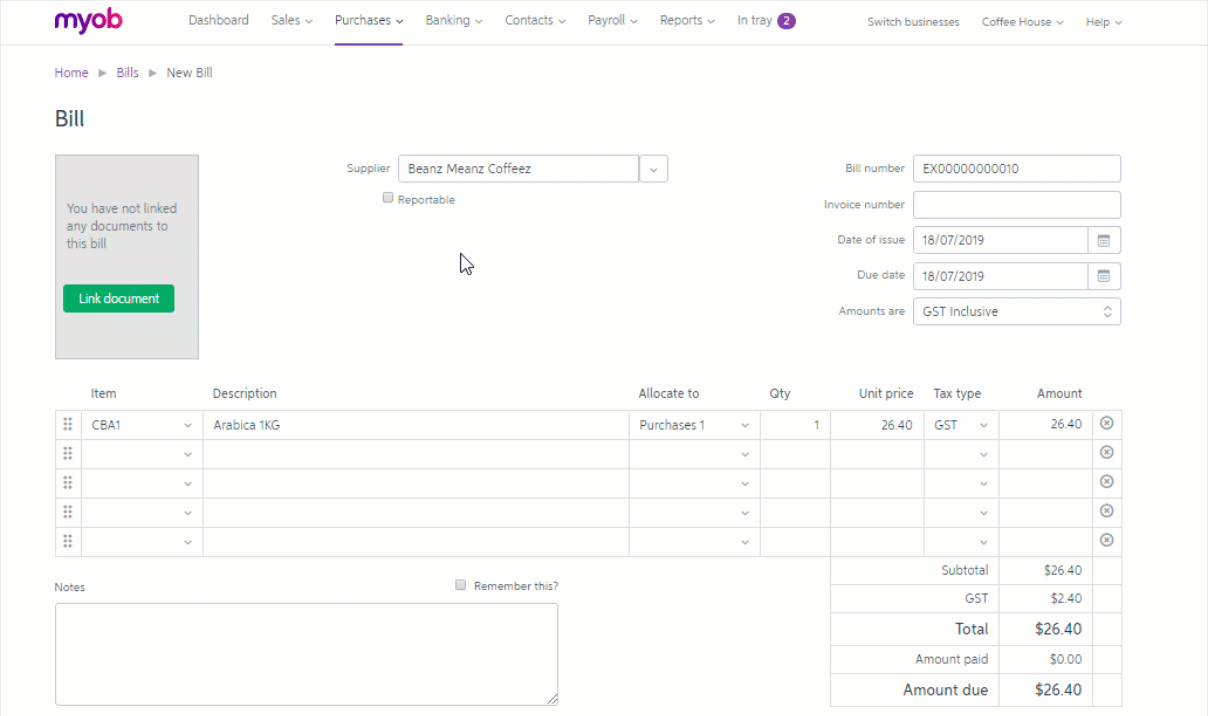The image size is (1208, 716).
Task: Go to the Bills breadcrumb link
Action: pos(127,73)
